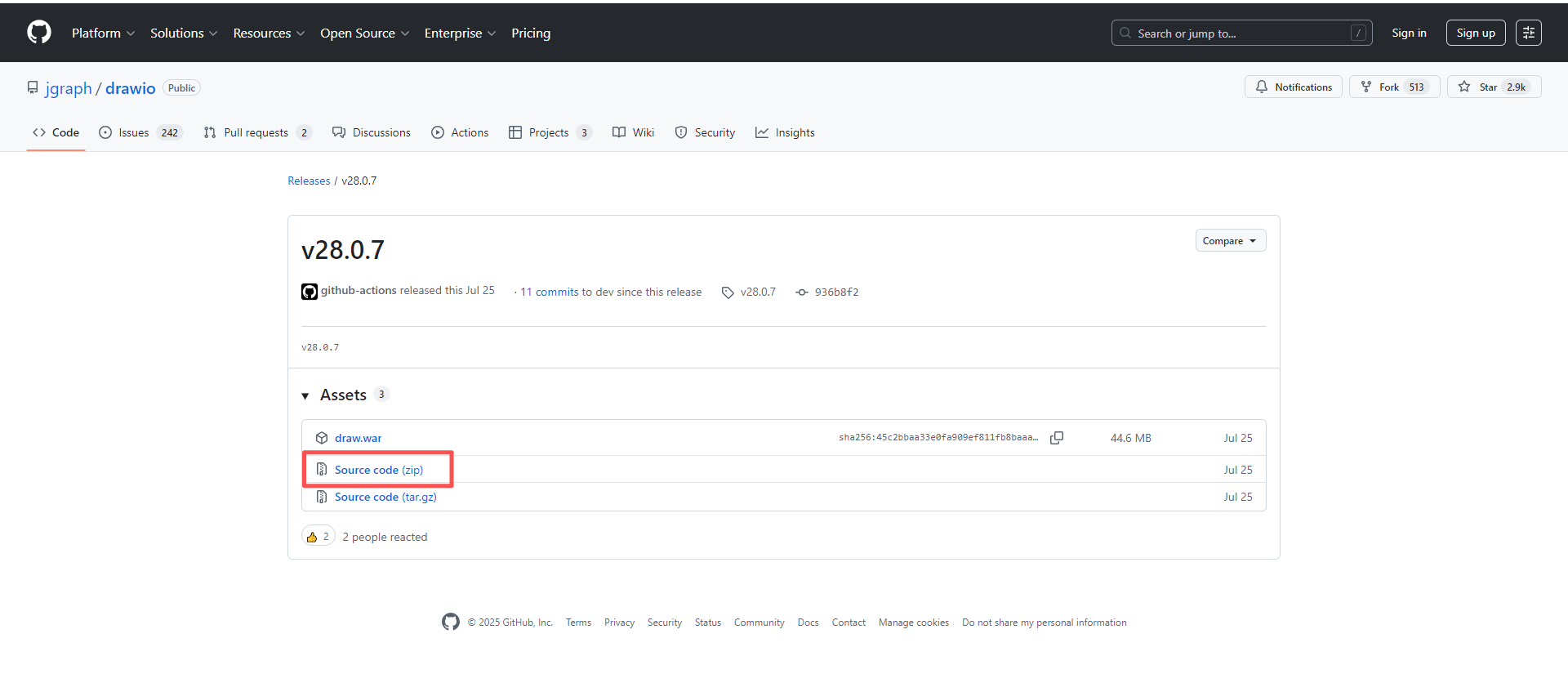Viewport: 1568px width, 674px height.
Task: Open the appearance settings icon button
Action: [x=1528, y=33]
